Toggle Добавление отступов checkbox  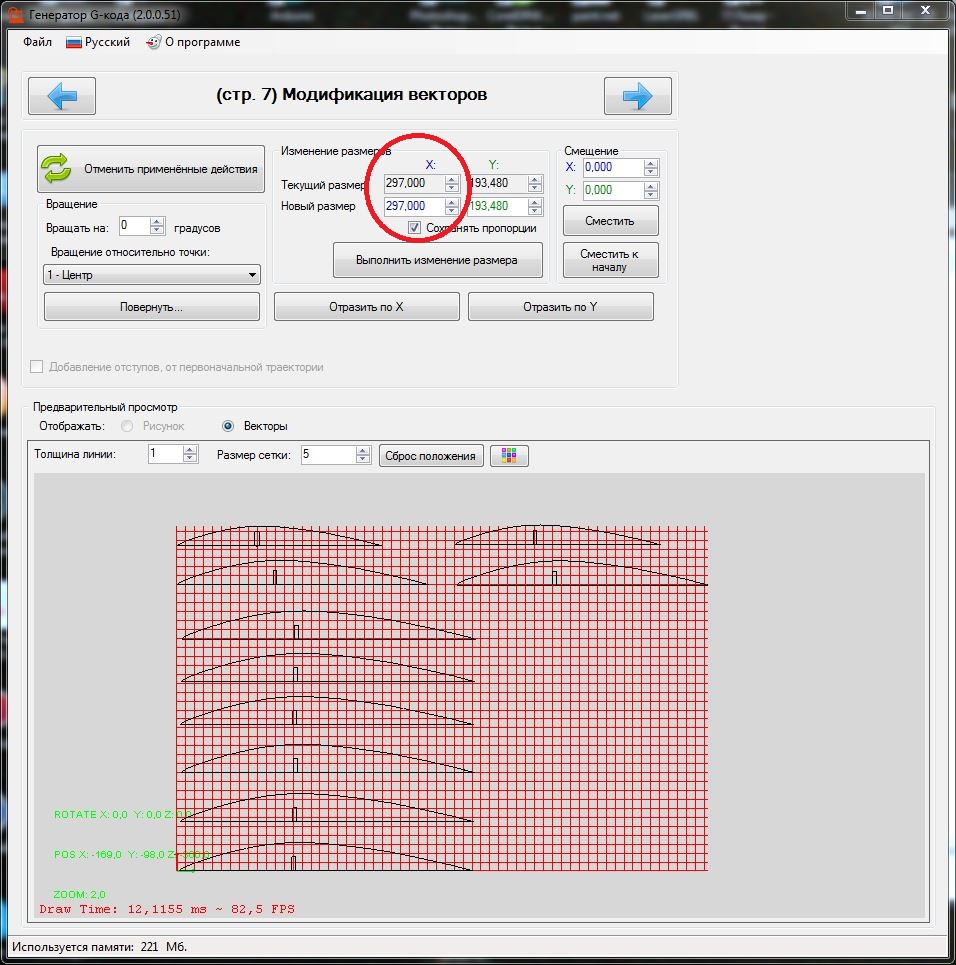37,367
